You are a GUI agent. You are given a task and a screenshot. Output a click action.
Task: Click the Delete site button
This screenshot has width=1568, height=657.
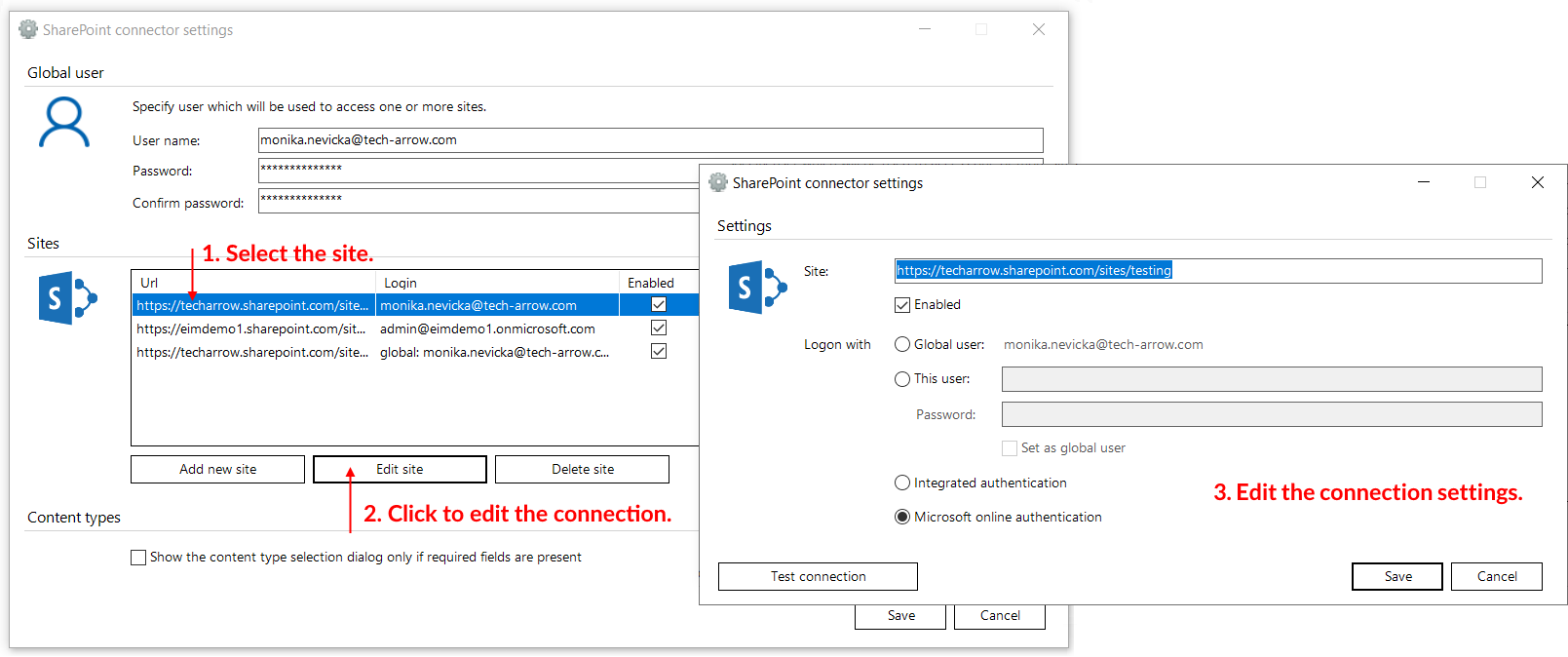click(x=583, y=469)
